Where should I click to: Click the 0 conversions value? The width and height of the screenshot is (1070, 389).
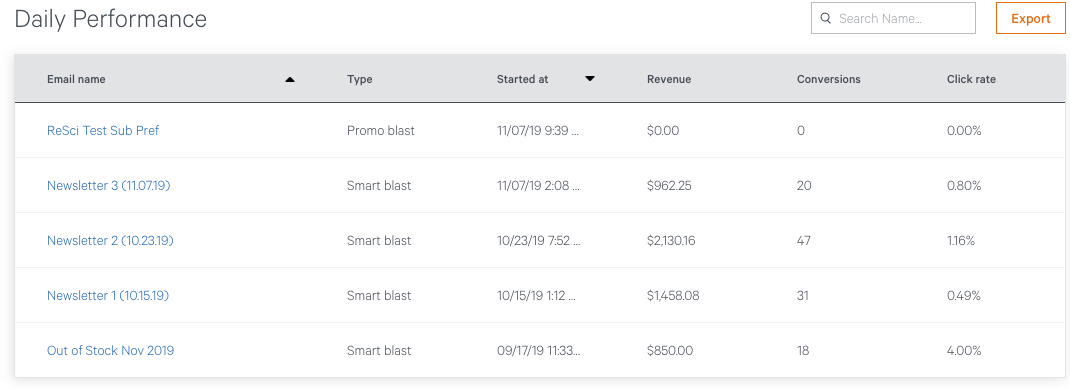[801, 130]
